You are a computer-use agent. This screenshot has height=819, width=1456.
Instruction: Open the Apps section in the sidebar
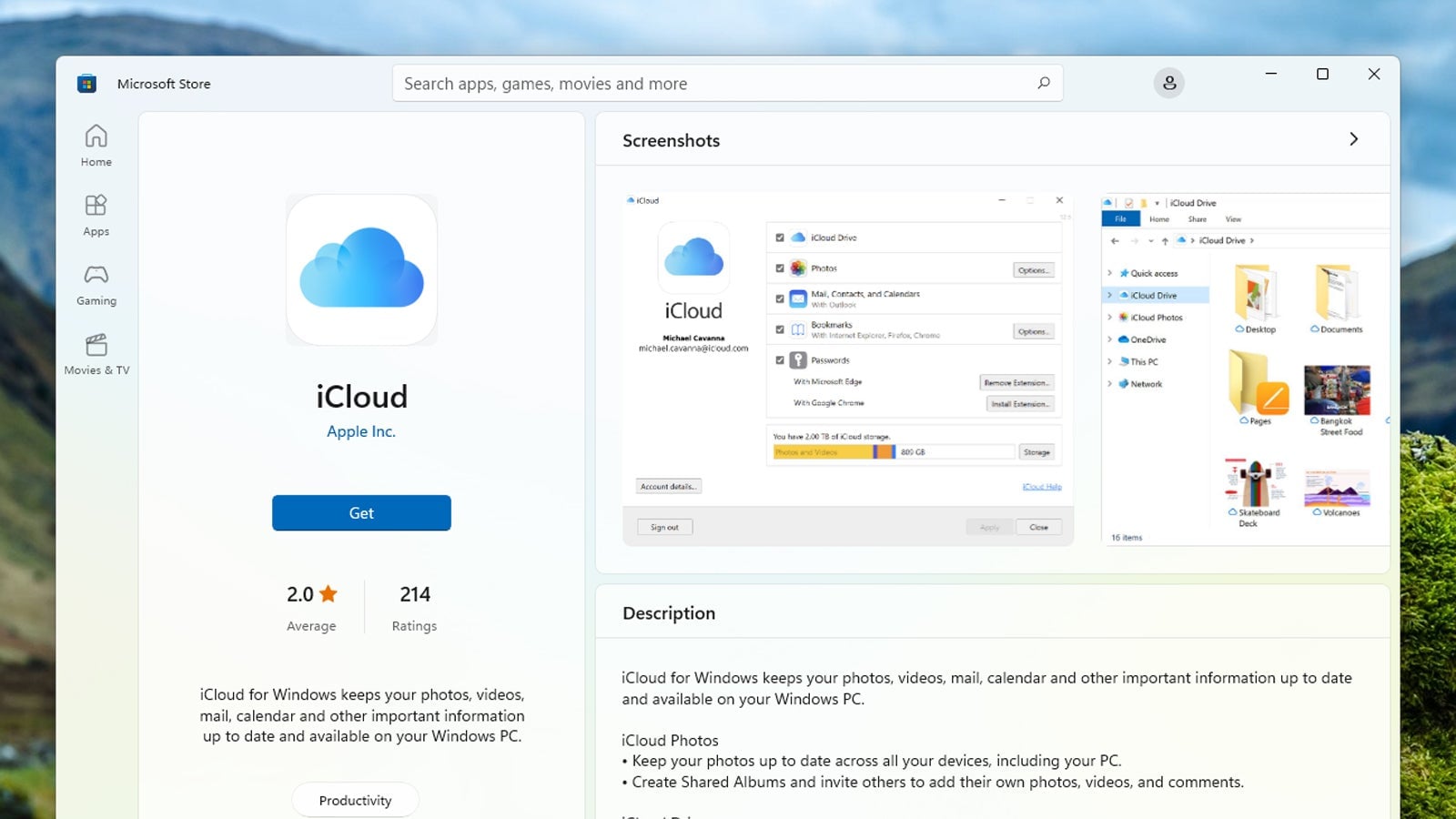[96, 215]
